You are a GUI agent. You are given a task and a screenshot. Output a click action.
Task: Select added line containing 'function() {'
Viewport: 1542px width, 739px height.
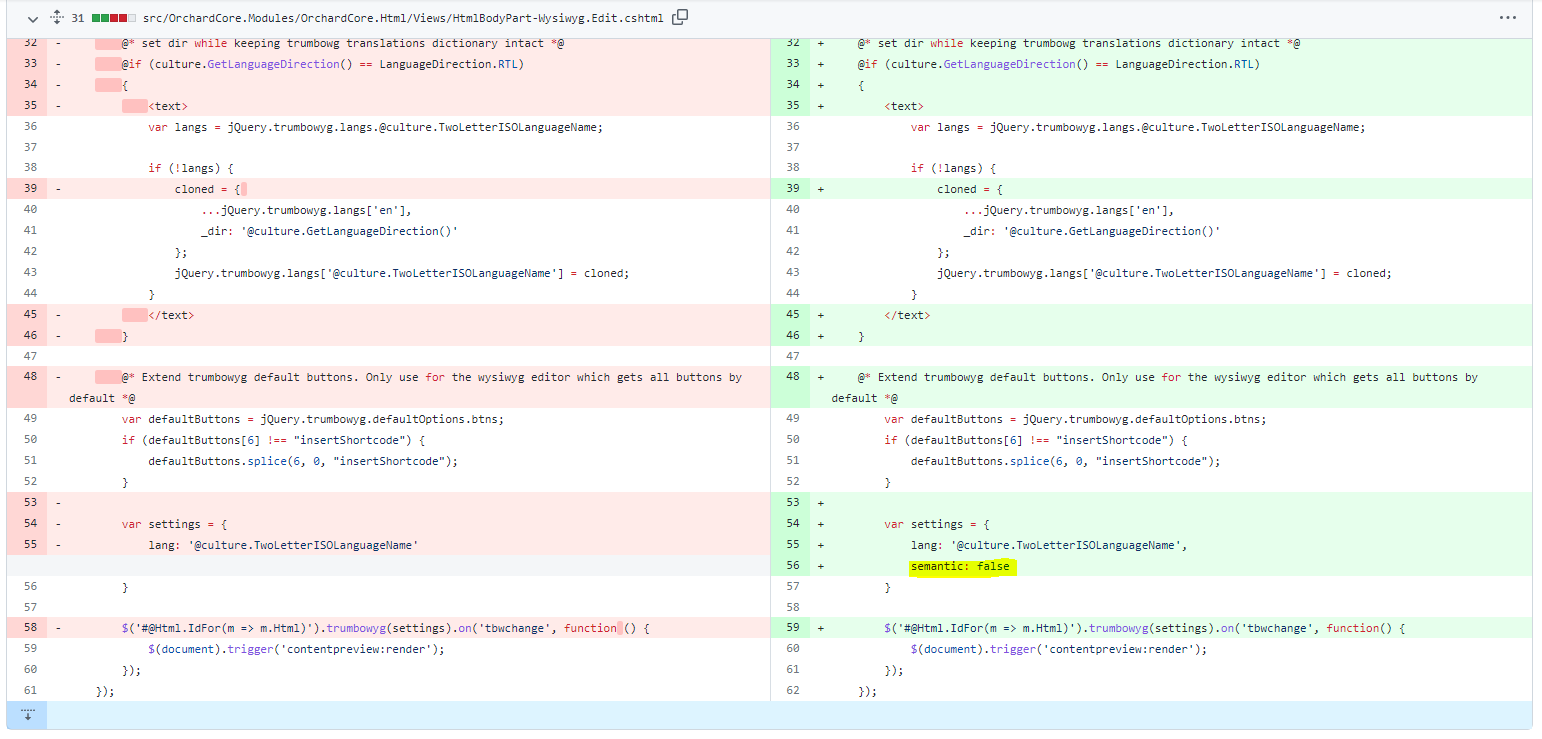pyautogui.click(x=1145, y=628)
